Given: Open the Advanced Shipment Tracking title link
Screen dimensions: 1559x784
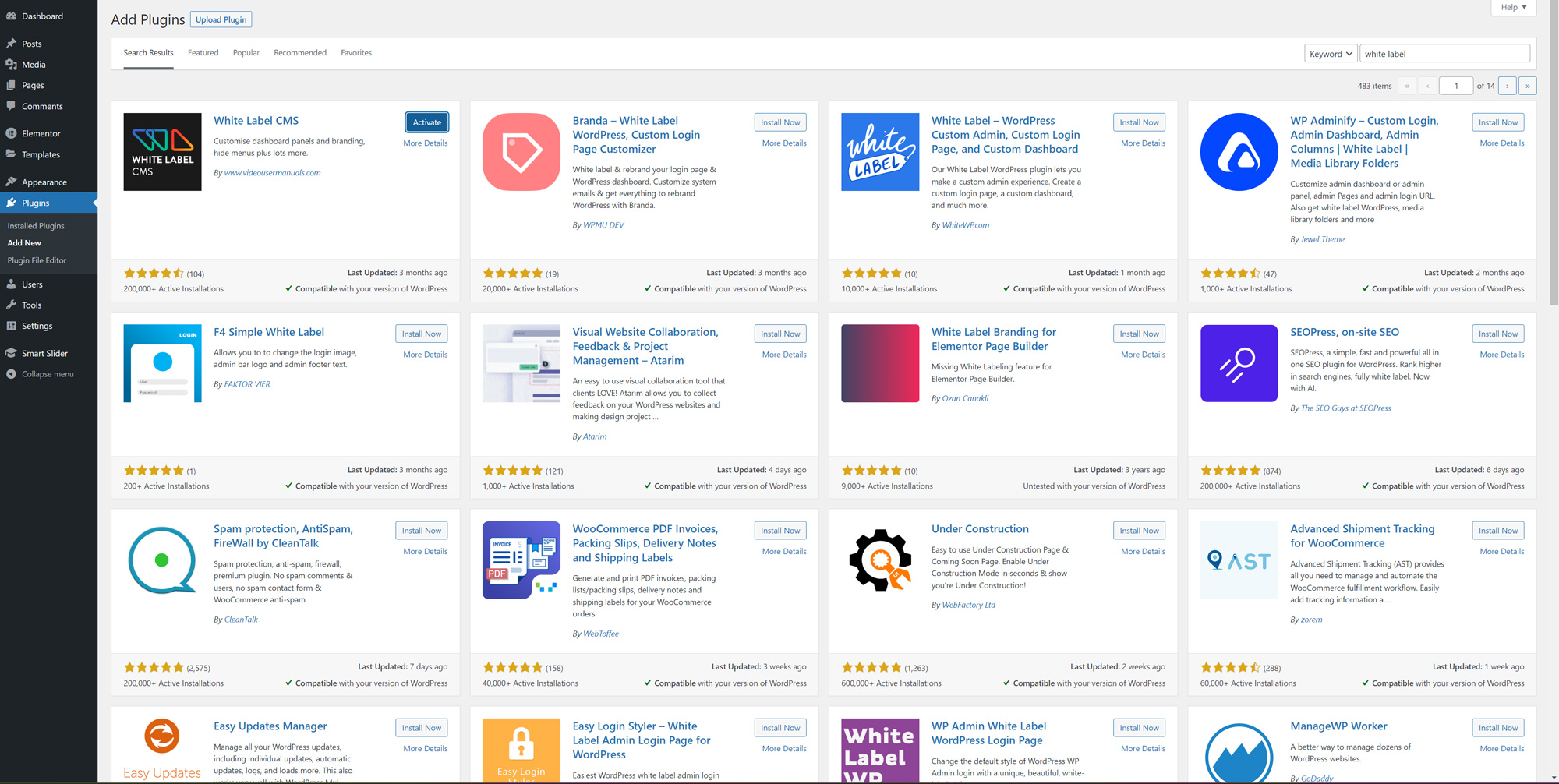Looking at the screenshot, I should pyautogui.click(x=1362, y=536).
